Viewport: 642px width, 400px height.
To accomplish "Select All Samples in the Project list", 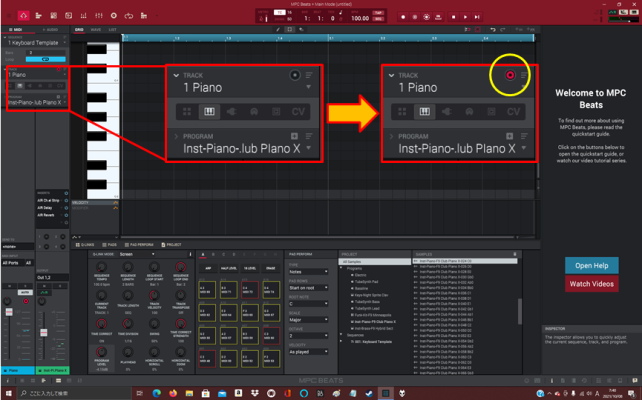I will tap(375, 262).
